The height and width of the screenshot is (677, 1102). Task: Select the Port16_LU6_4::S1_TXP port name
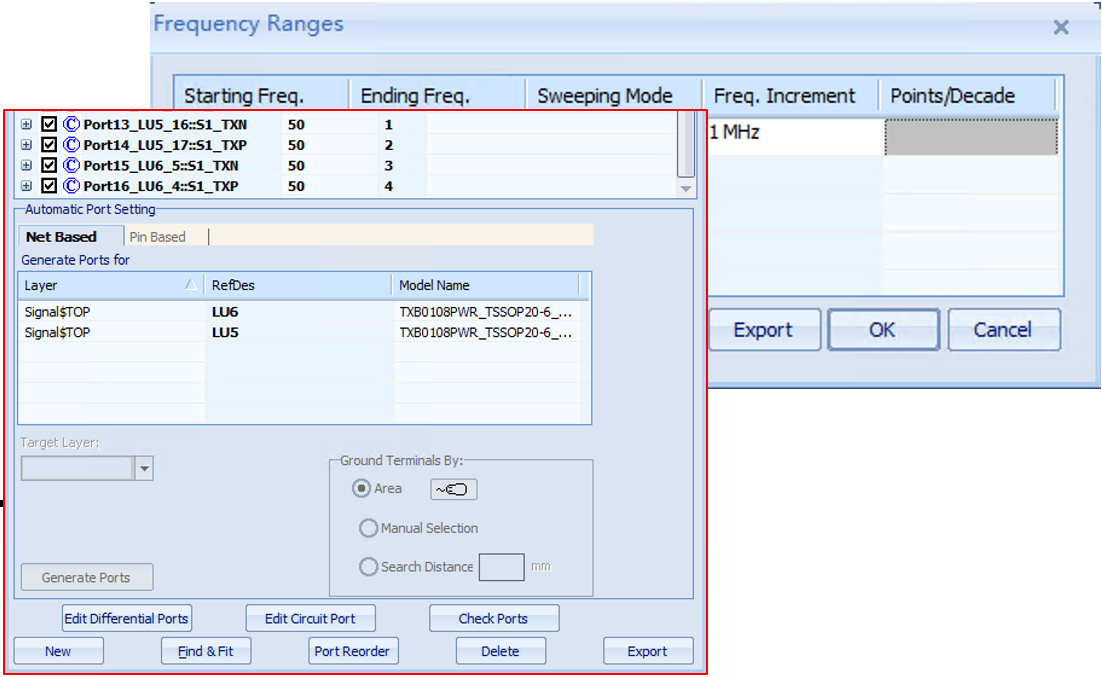tap(161, 186)
